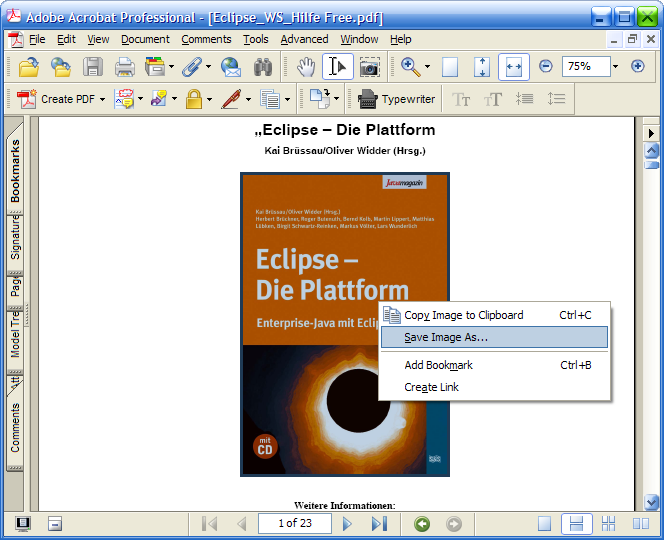Expand the Zoom tool dropdown arrow

(x=427, y=66)
